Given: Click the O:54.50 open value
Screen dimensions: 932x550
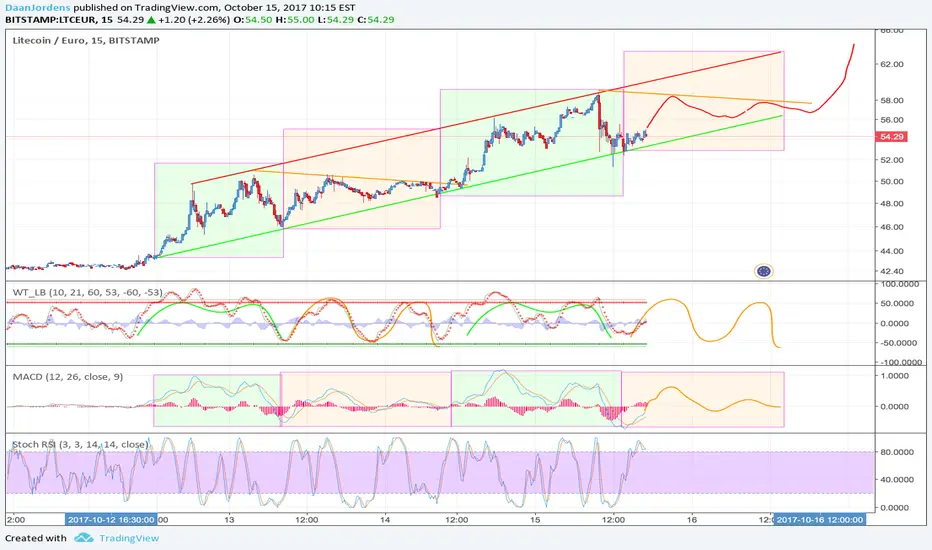Looking at the screenshot, I should click(x=252, y=20).
